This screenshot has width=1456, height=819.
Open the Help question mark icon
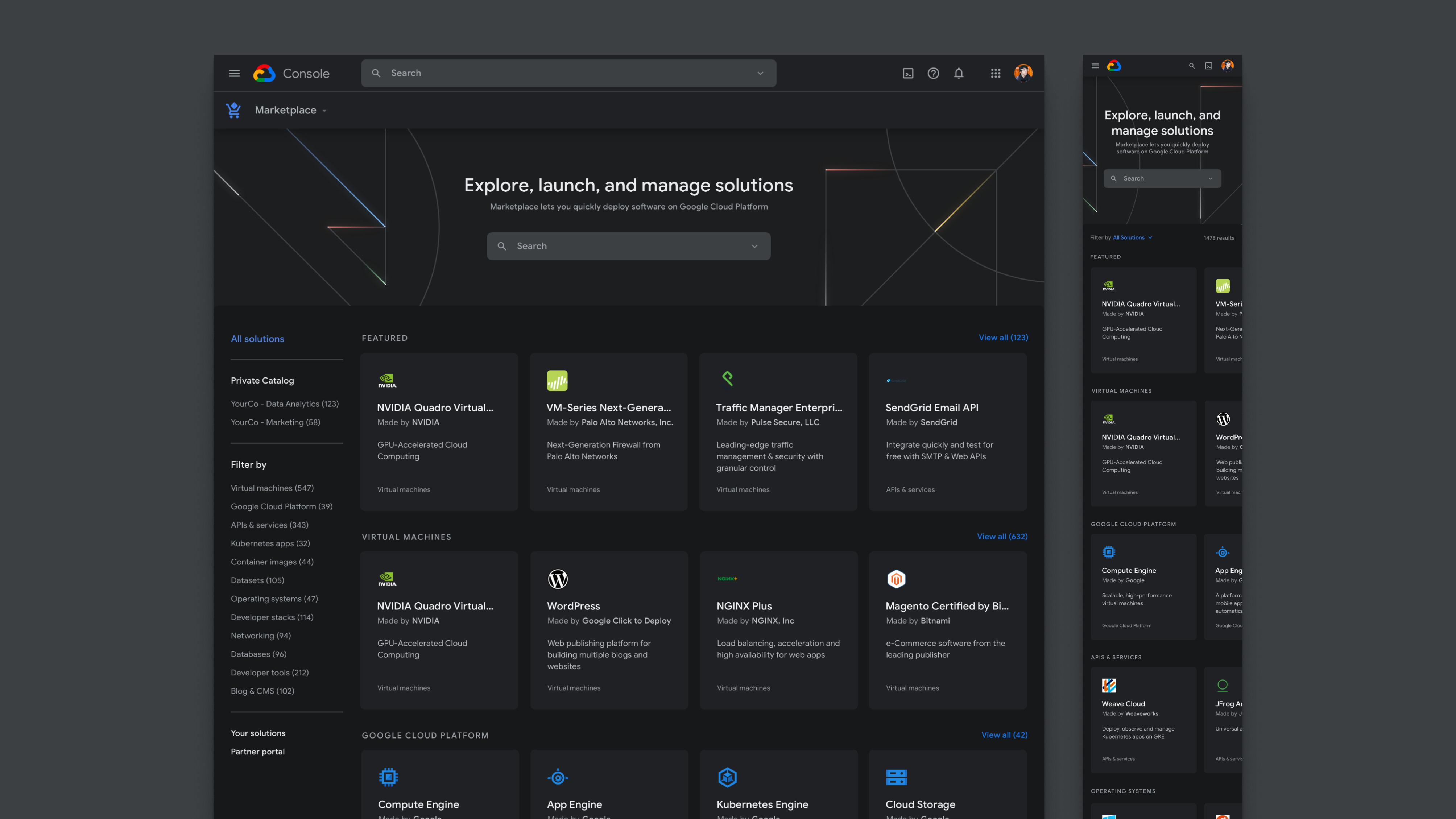coord(933,74)
